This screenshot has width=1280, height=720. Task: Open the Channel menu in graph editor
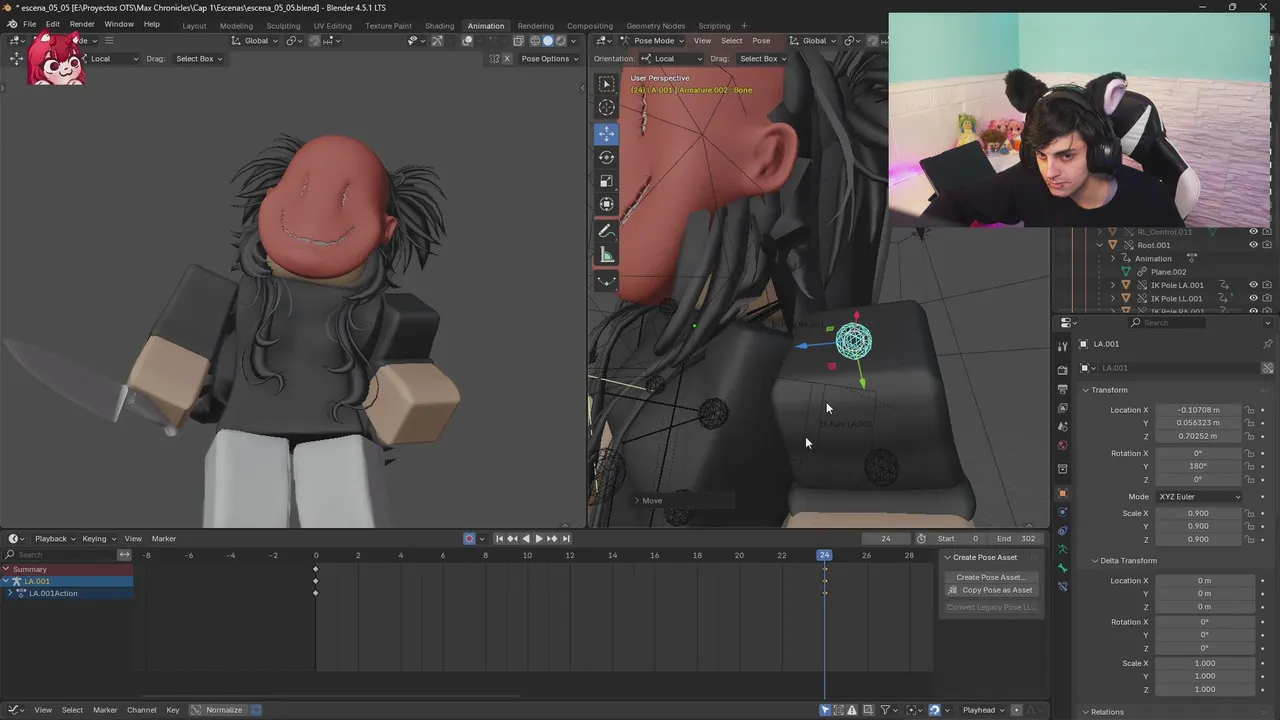[x=141, y=710]
